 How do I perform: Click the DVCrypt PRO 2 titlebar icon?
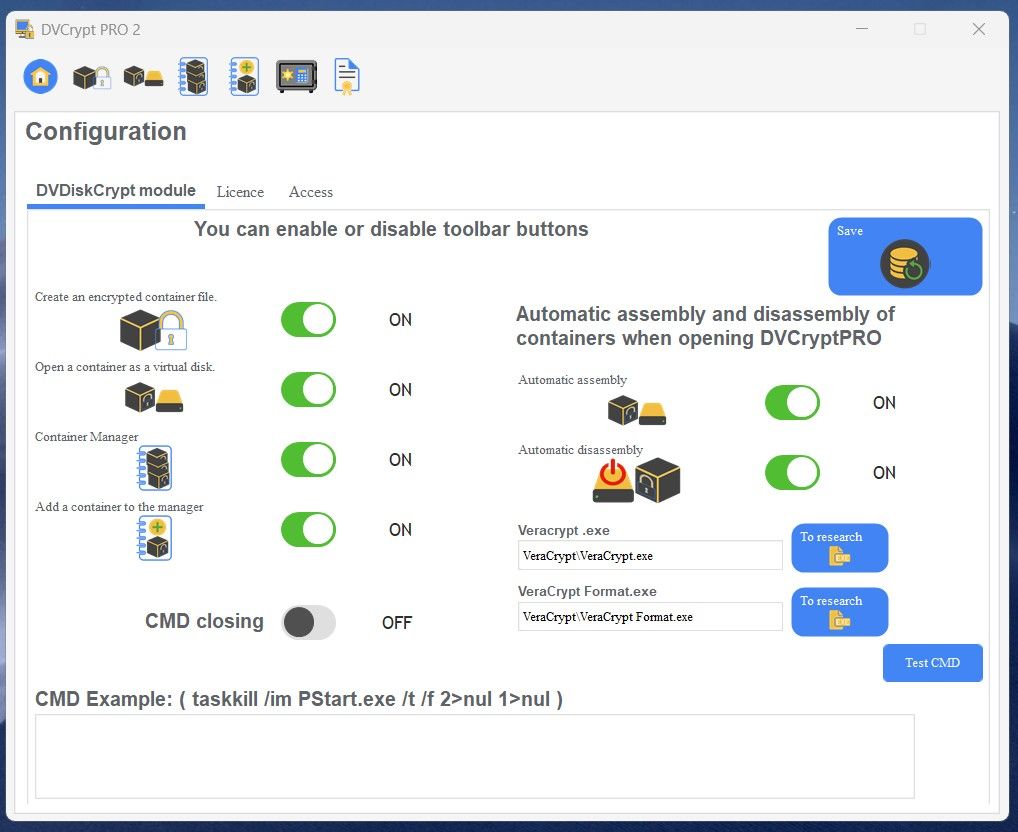(x=24, y=29)
